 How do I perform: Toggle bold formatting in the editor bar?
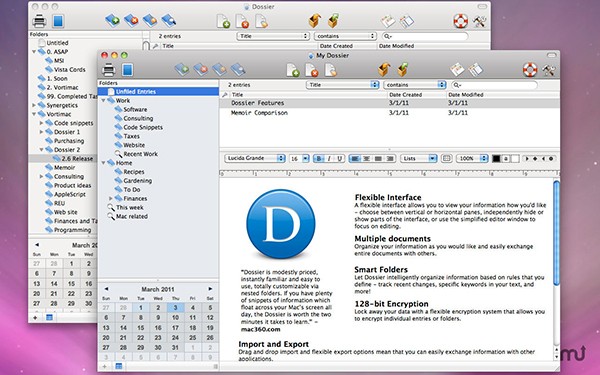click(x=318, y=158)
